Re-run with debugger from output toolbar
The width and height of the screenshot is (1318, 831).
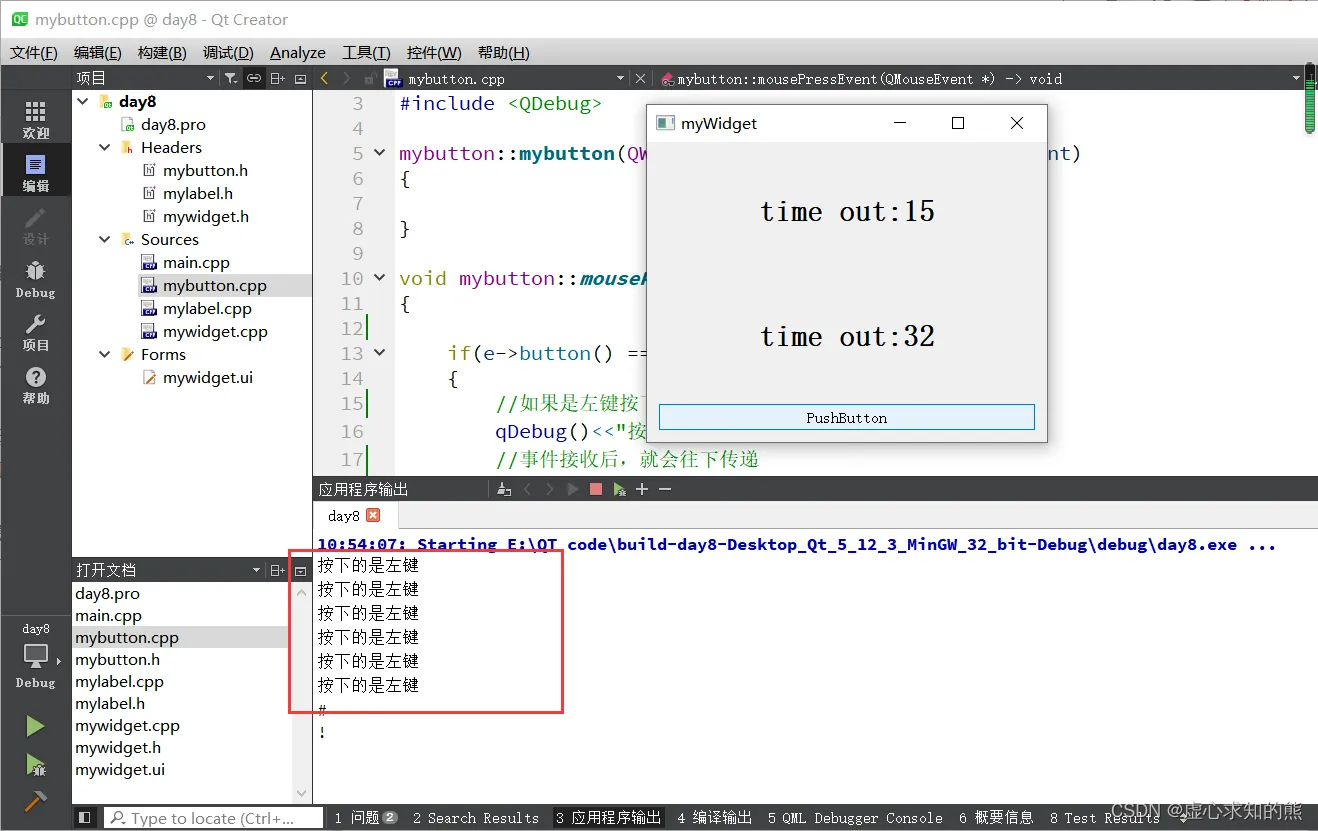tap(620, 489)
